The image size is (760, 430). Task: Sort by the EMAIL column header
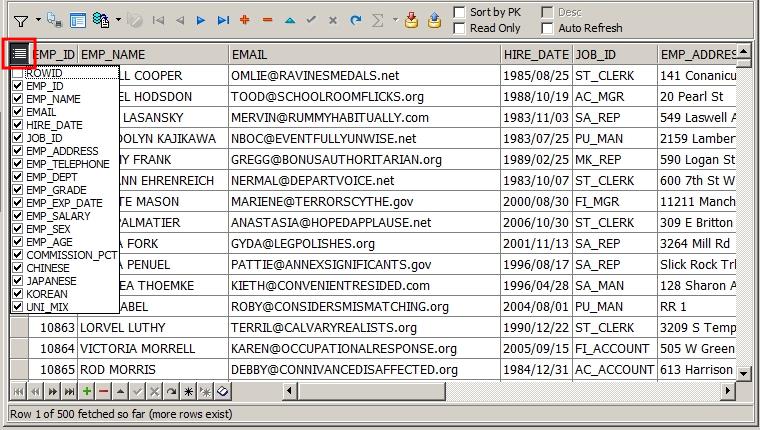(x=364, y=53)
